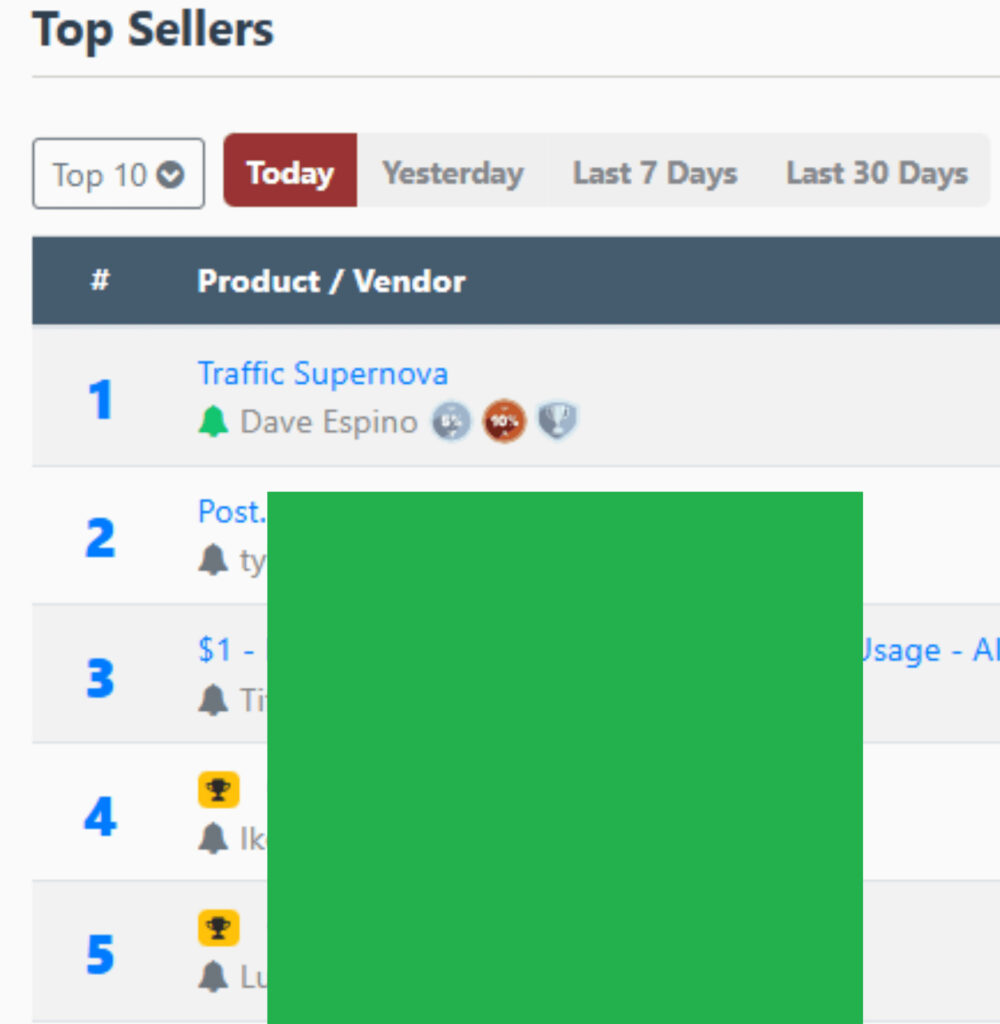The image size is (1000, 1024).
Task: Toggle the gray bell in row 2
Action: [213, 560]
